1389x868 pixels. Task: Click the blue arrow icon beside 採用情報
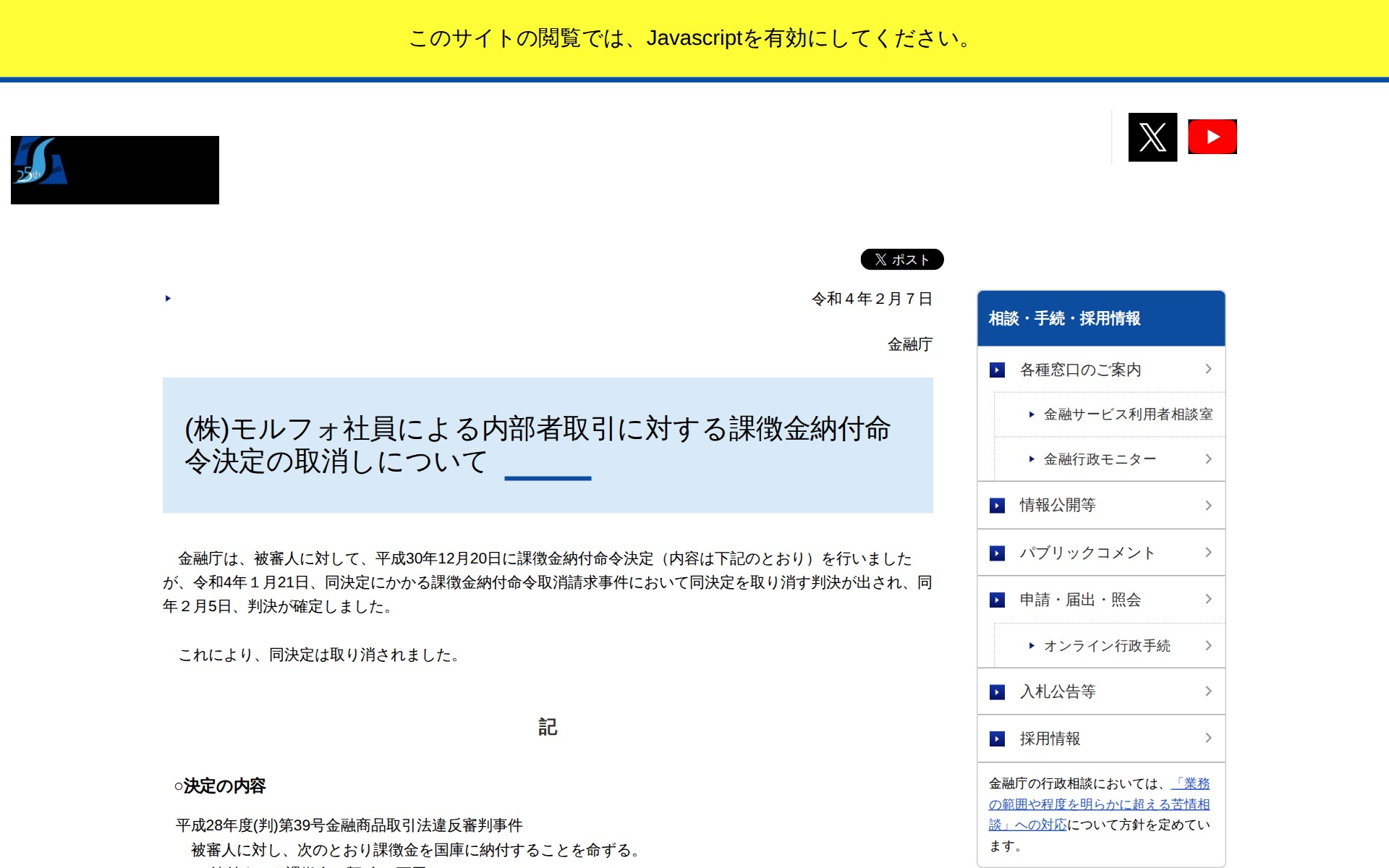click(997, 739)
